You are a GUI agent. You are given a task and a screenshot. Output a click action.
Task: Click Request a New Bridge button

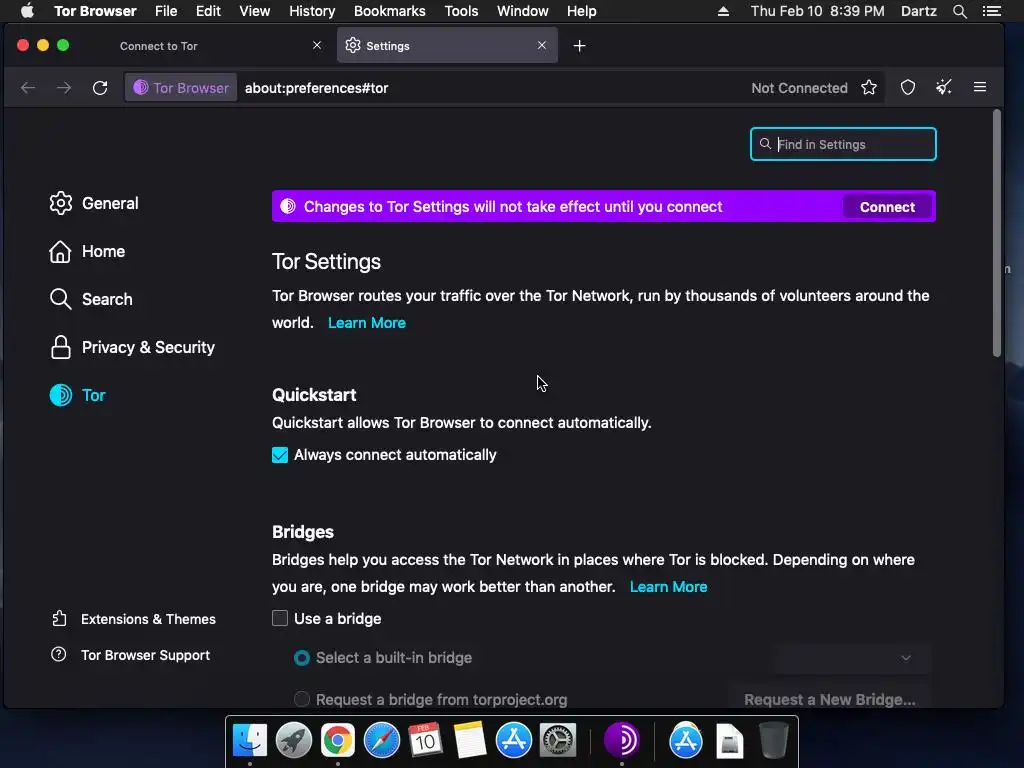[829, 699]
